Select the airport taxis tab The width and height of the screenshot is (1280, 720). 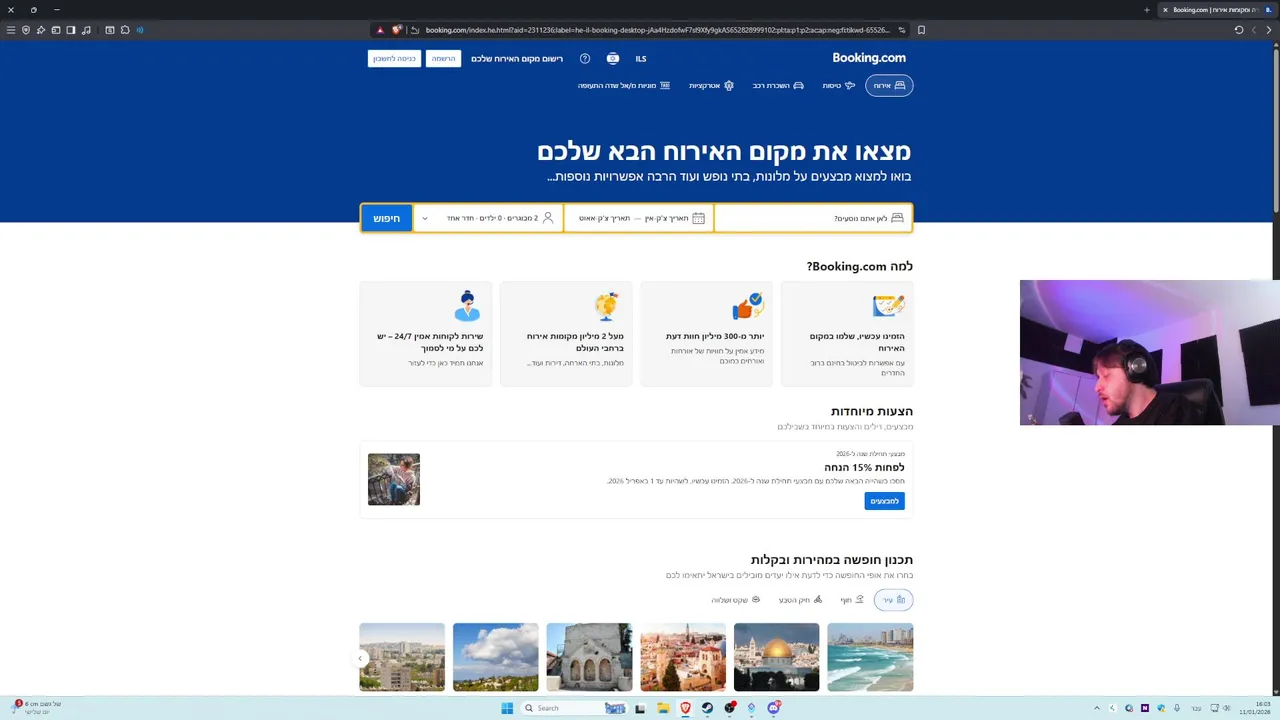point(624,86)
